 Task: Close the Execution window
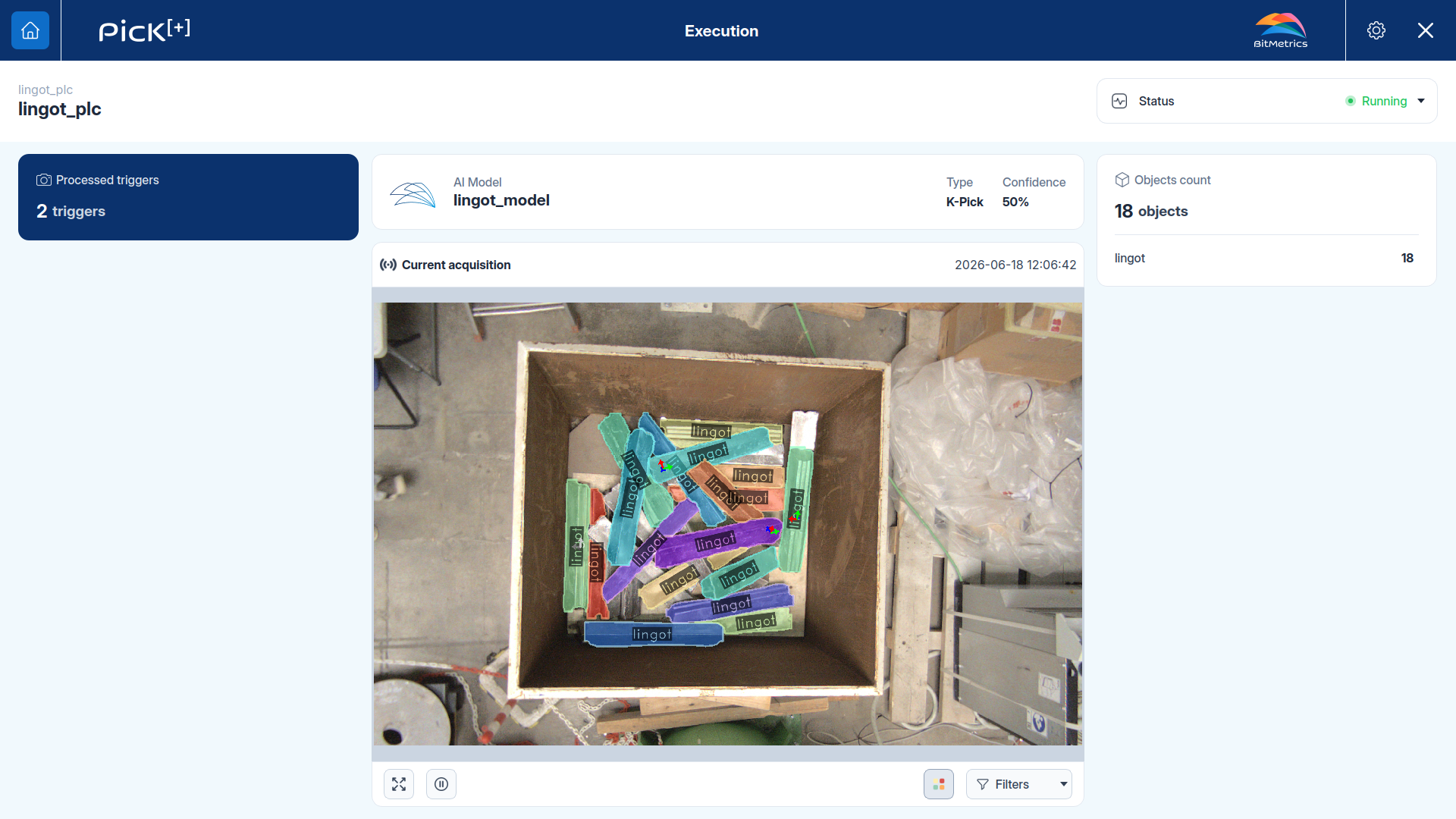tap(1426, 30)
